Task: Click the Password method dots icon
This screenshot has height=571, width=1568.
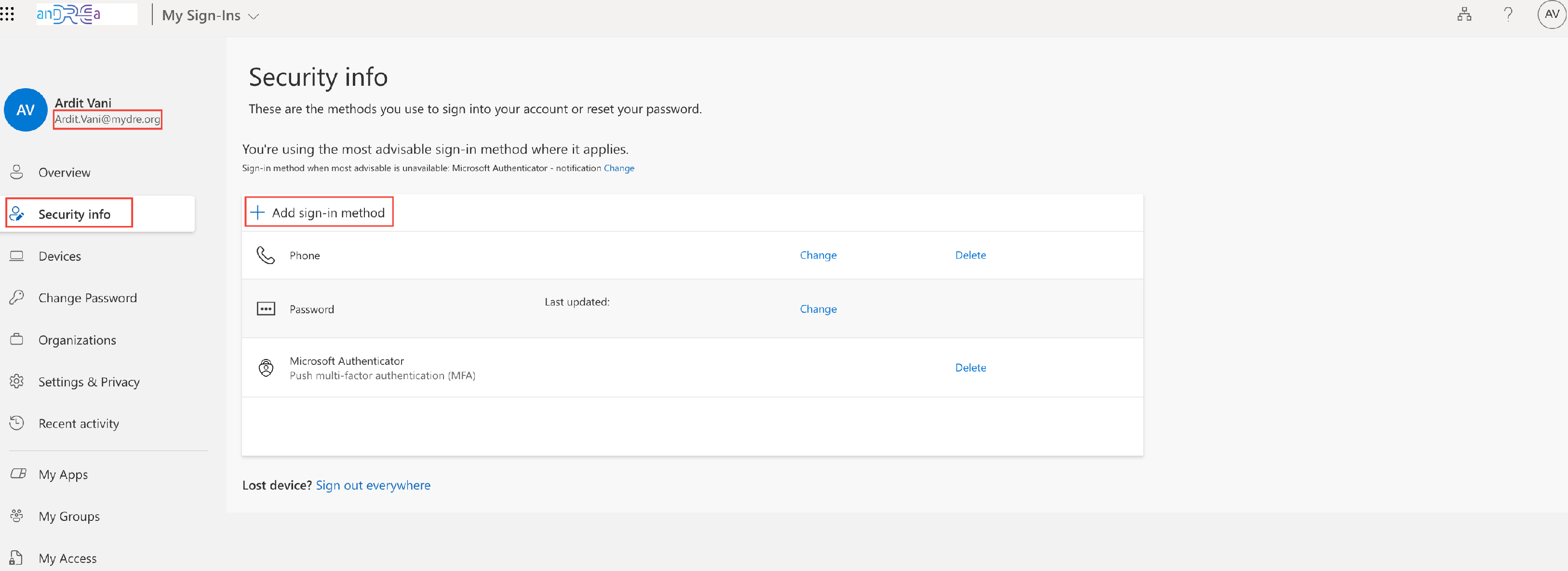Action: click(266, 309)
